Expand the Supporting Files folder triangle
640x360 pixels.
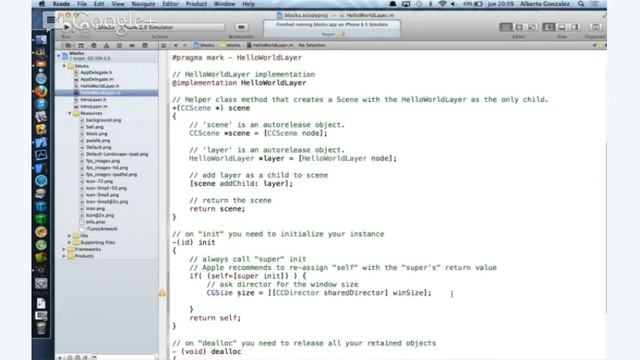pos(70,242)
